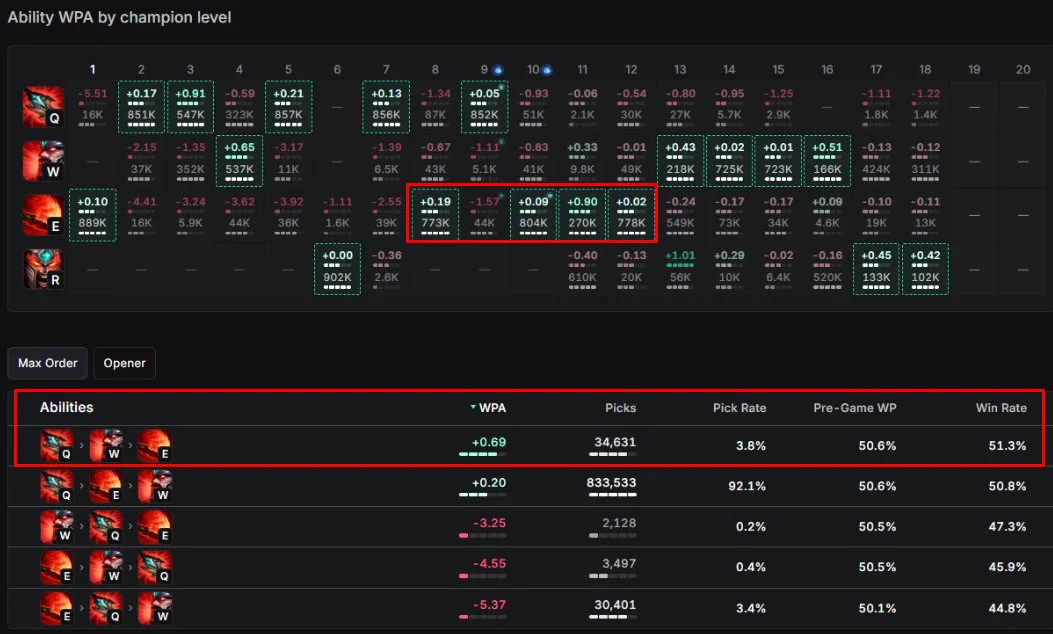The image size is (1053, 634).
Task: Sort by the Win Rate column header
Action: [x=1001, y=408]
